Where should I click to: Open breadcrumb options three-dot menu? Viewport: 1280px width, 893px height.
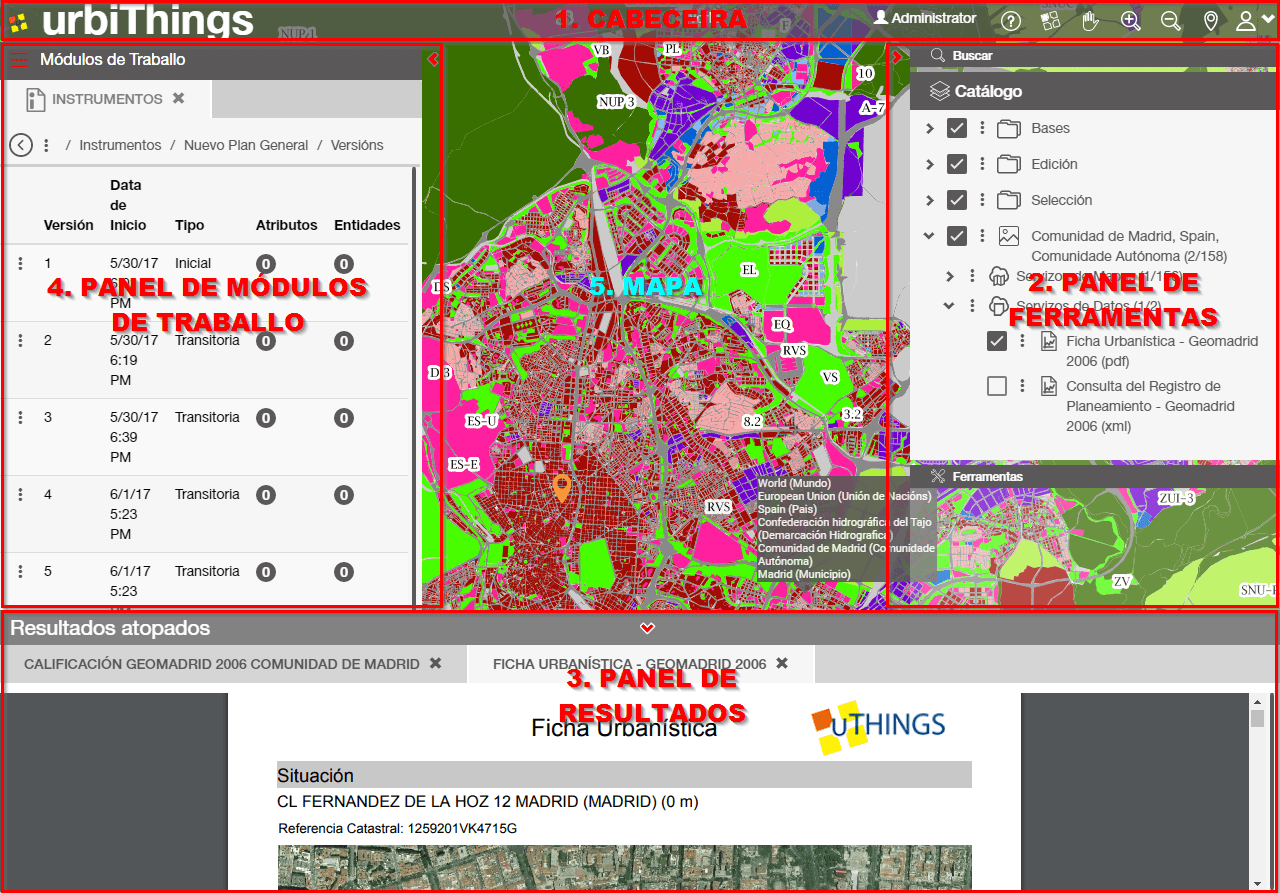click(46, 145)
